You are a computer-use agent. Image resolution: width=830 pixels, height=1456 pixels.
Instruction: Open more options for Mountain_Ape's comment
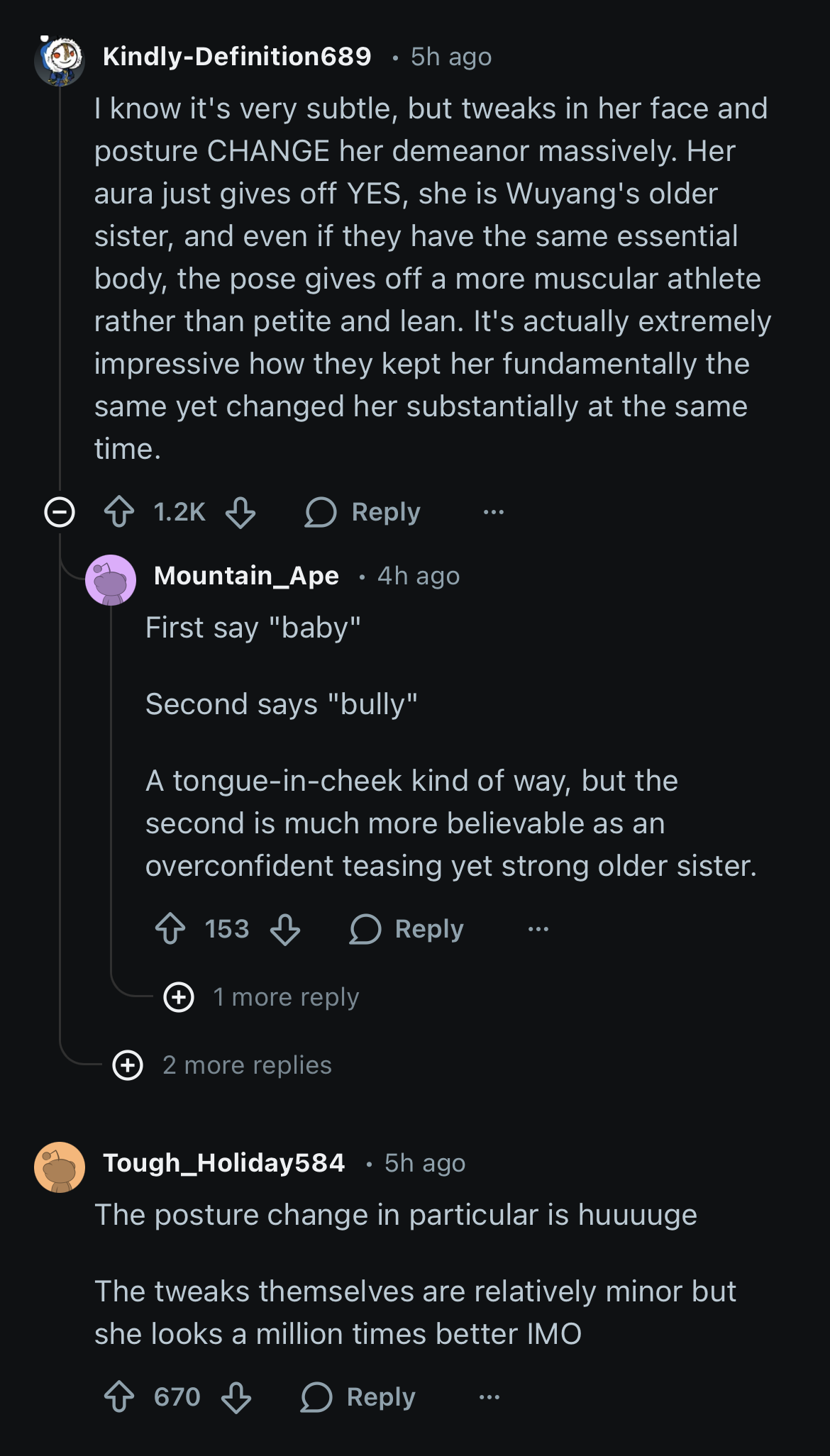click(x=538, y=929)
